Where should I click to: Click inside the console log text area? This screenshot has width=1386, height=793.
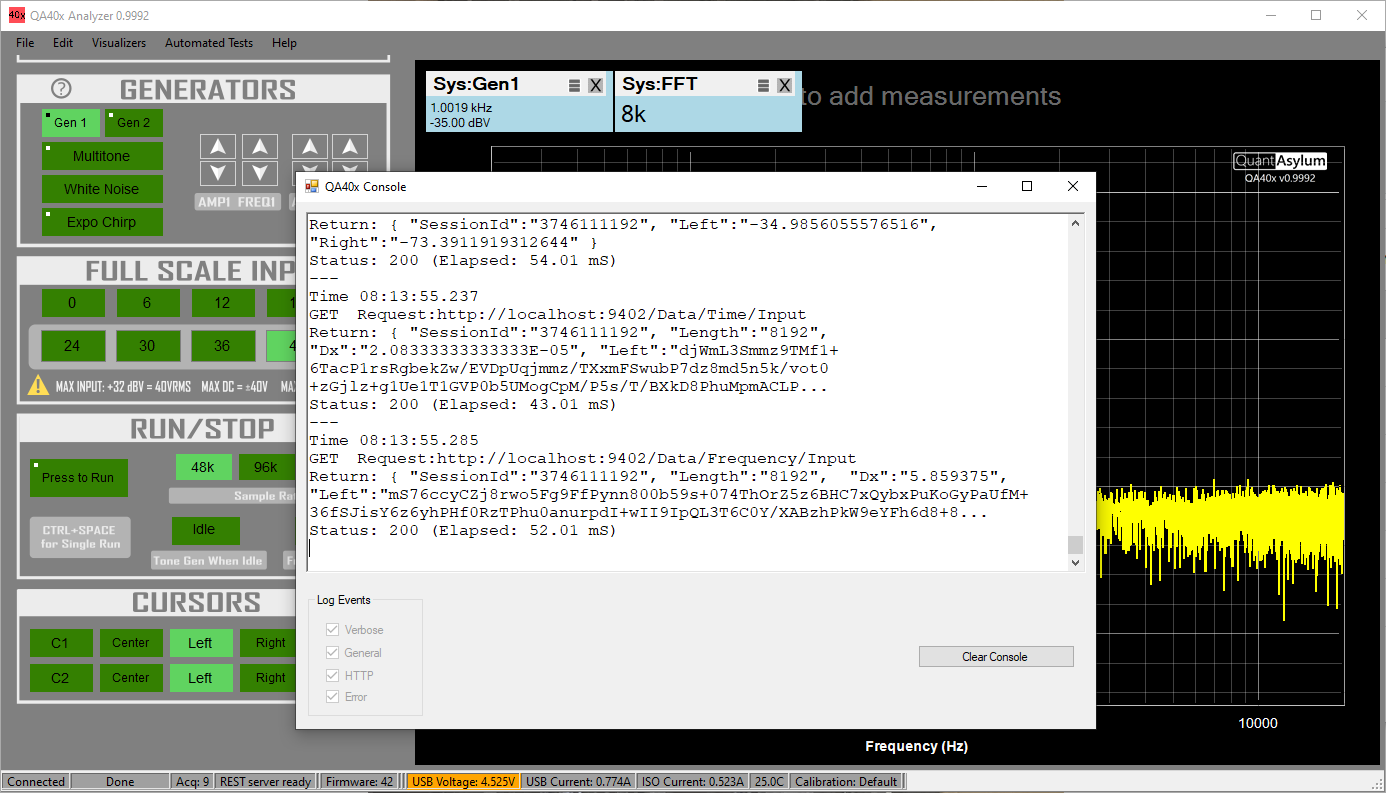pyautogui.click(x=687, y=391)
